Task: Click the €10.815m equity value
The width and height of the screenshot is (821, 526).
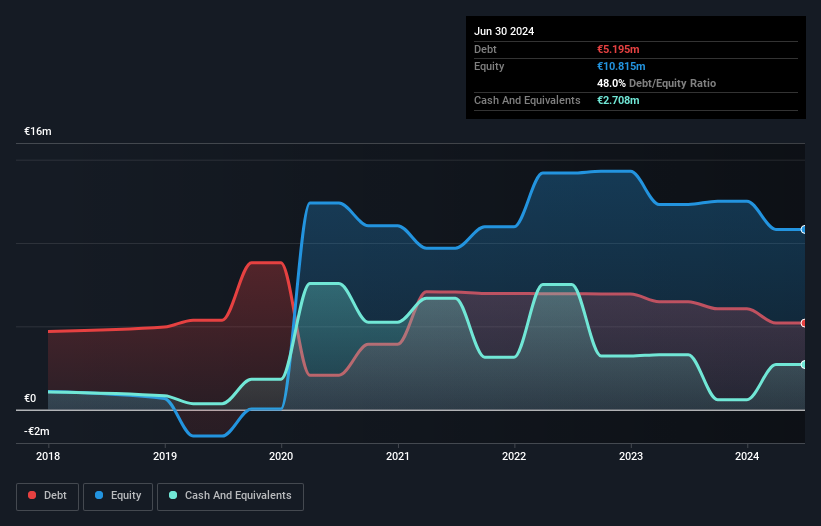Action: click(621, 66)
